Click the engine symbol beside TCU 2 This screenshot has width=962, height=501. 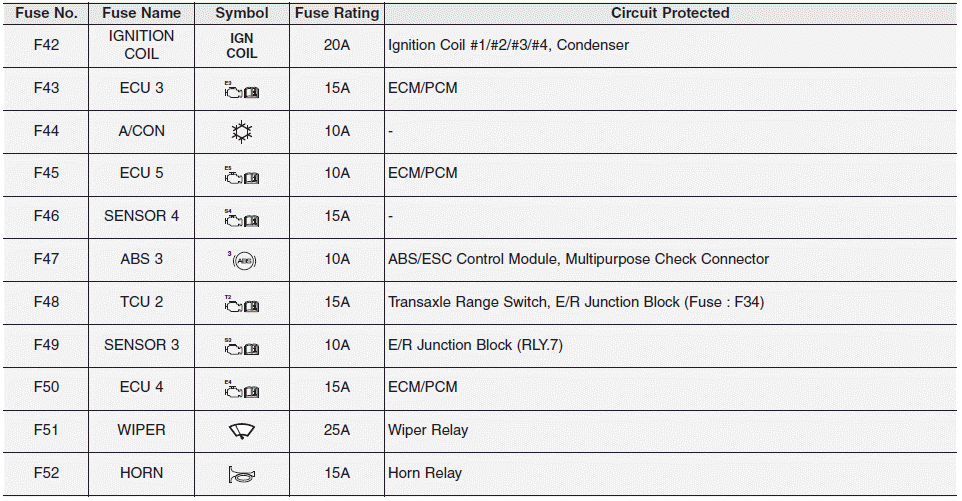point(241,303)
